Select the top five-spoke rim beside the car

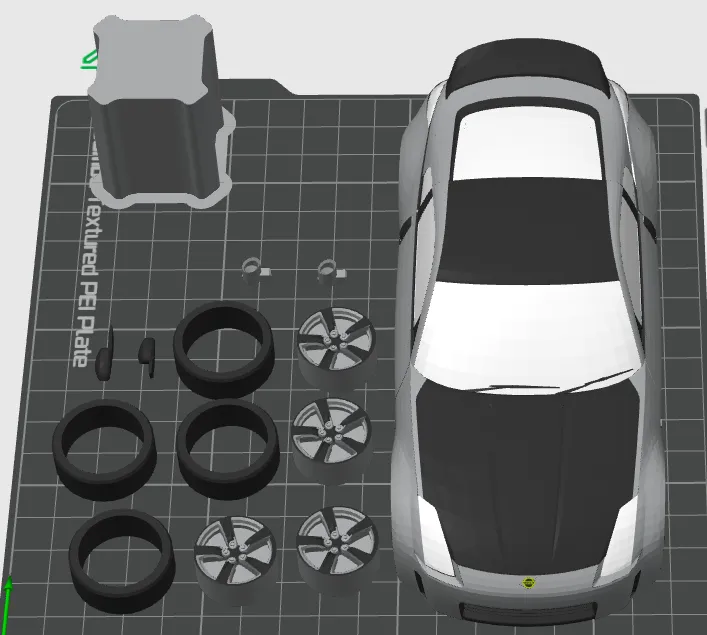(x=336, y=347)
